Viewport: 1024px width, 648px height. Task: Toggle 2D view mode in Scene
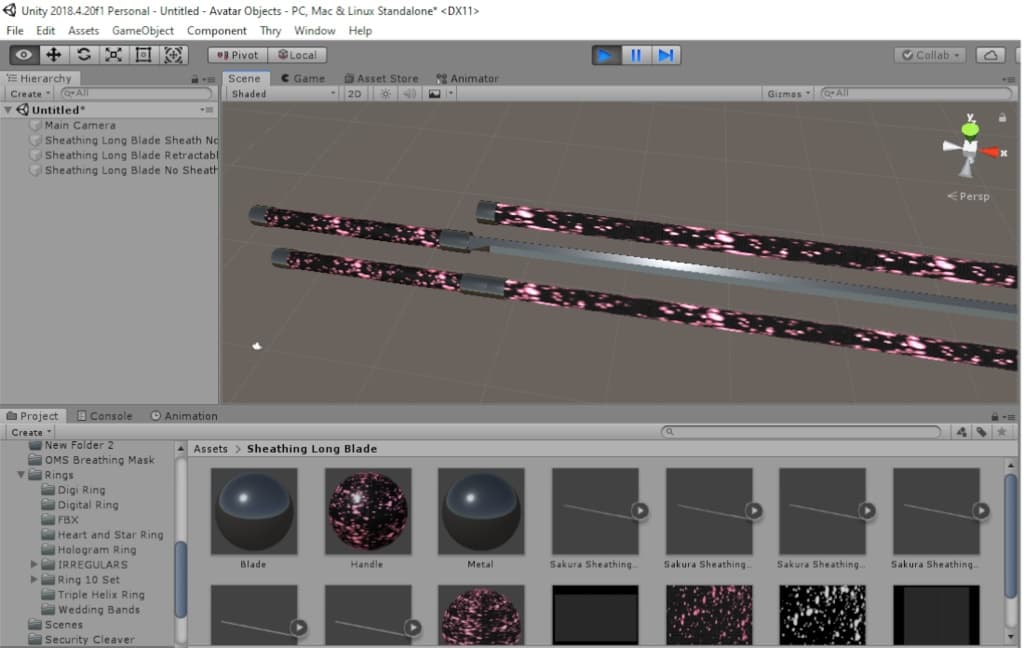click(x=354, y=94)
